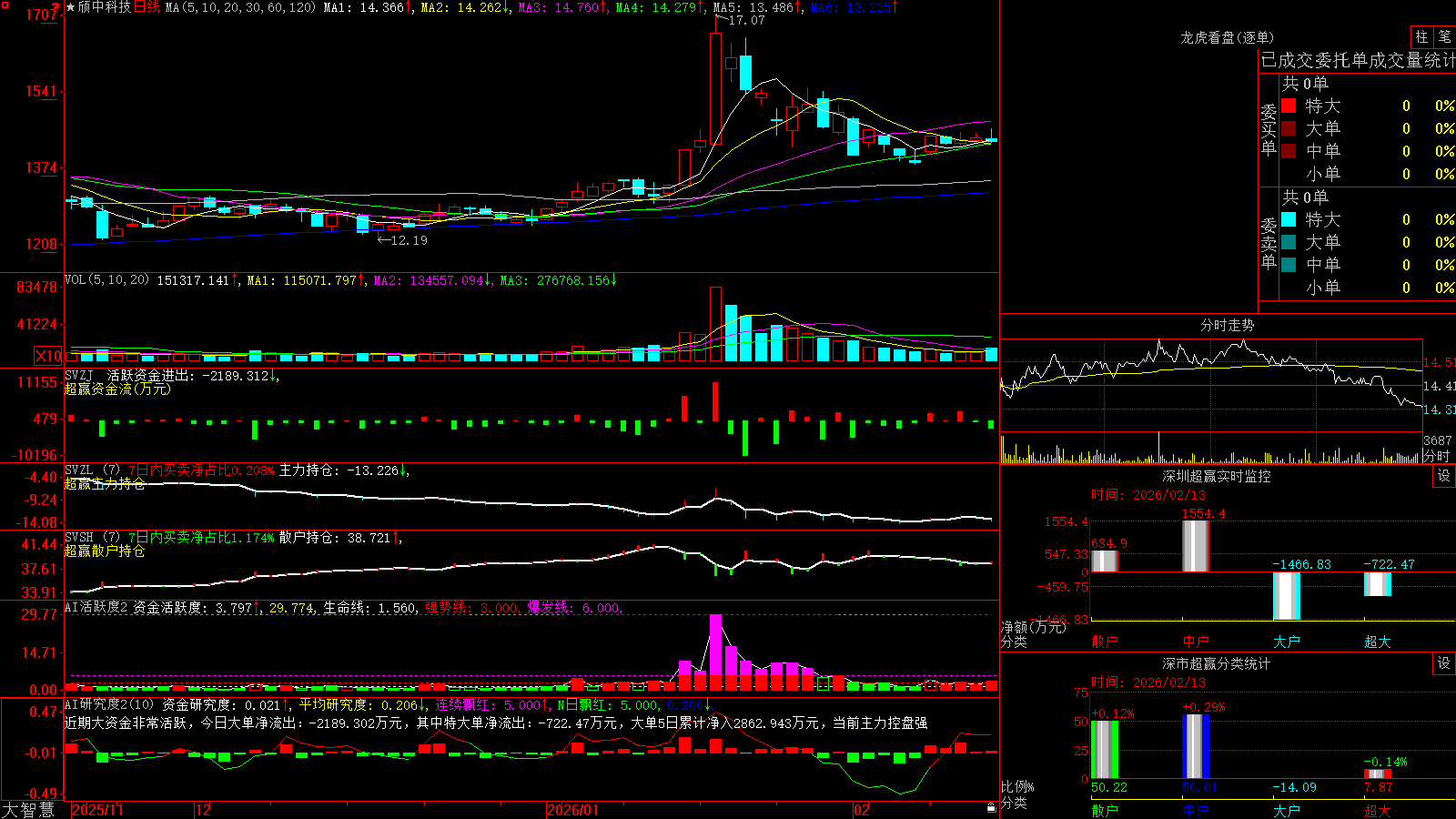Click the MA(5,10,20,30,60,120) indicator parameters
This screenshot has height=819, width=1456.
[240, 7]
